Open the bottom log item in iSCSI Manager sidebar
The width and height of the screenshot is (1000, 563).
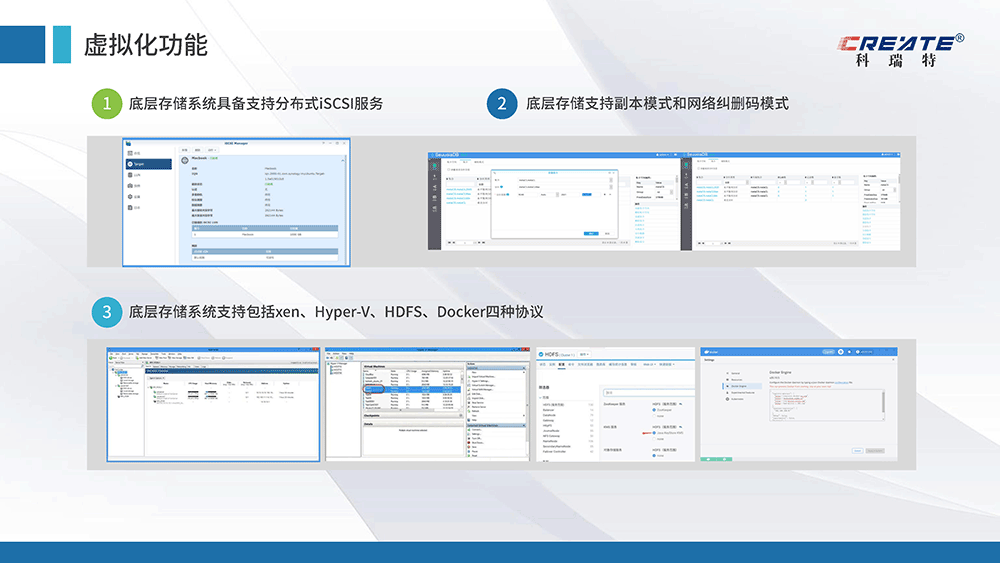tap(137, 207)
